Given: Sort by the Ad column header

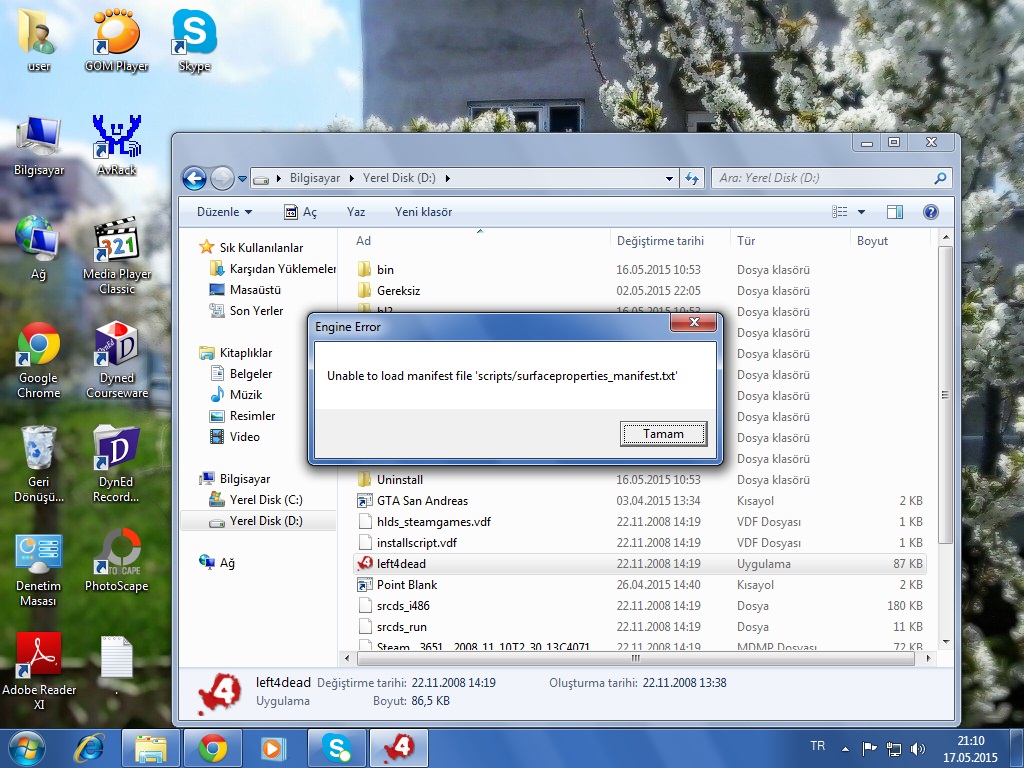Looking at the screenshot, I should point(479,240).
